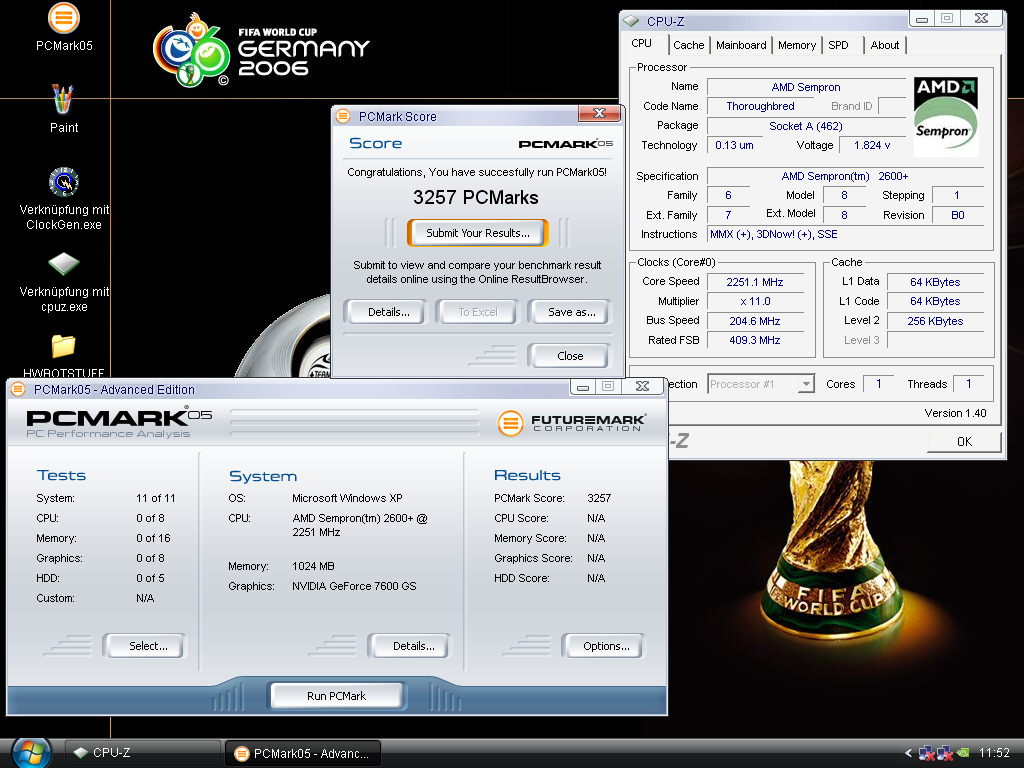Expand the Processor #1 selection dropdown
Viewport: 1024px width, 768px height.
(x=807, y=384)
